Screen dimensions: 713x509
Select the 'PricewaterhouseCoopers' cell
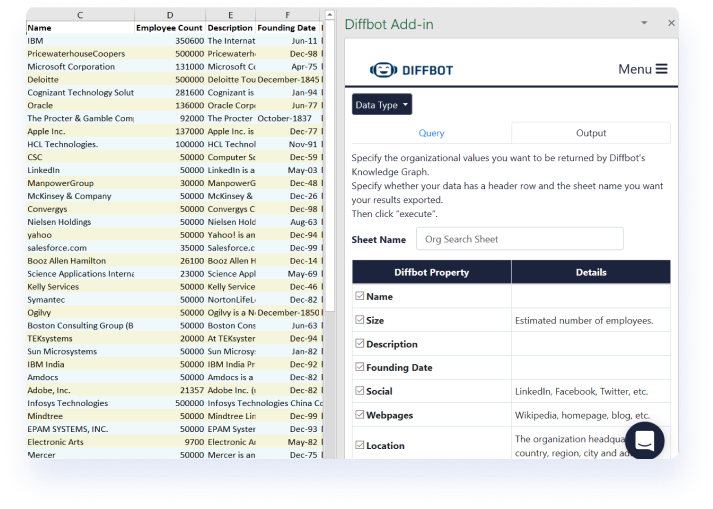(80, 54)
